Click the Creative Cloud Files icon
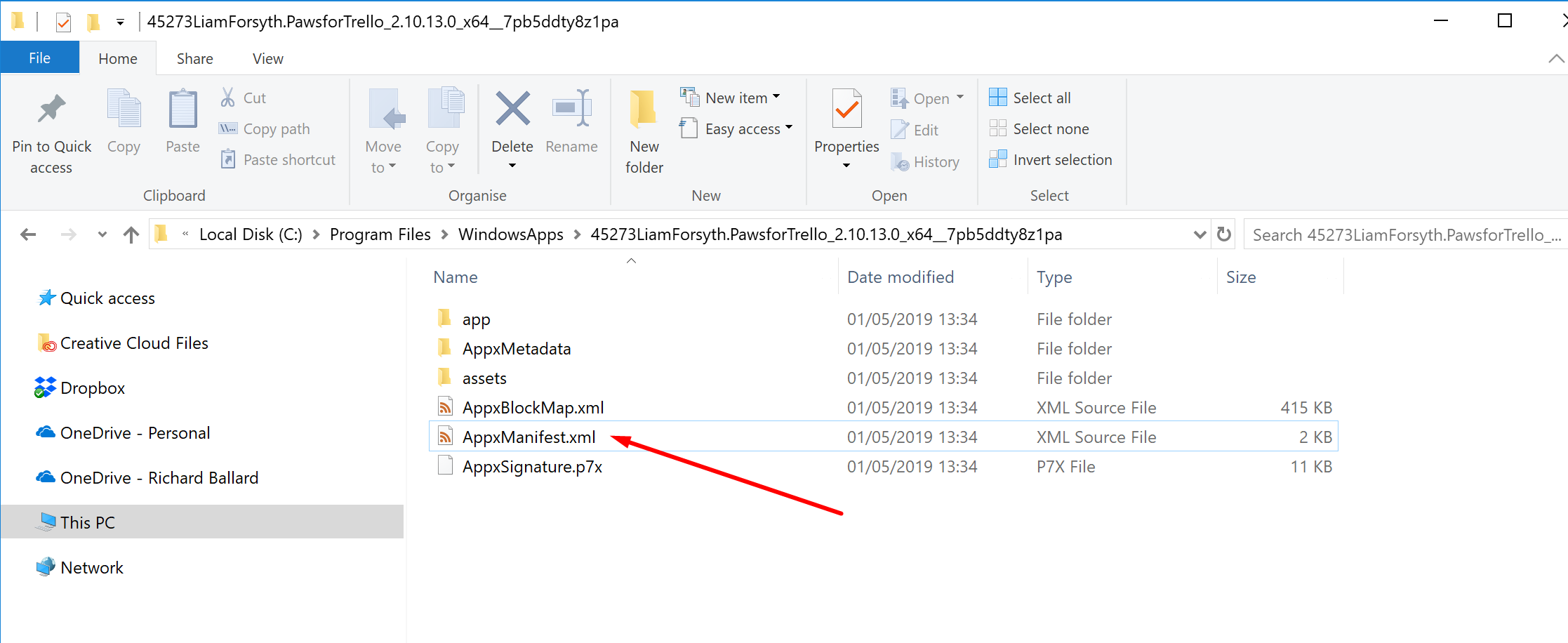Viewport: 1568px width, 643px height. point(46,343)
